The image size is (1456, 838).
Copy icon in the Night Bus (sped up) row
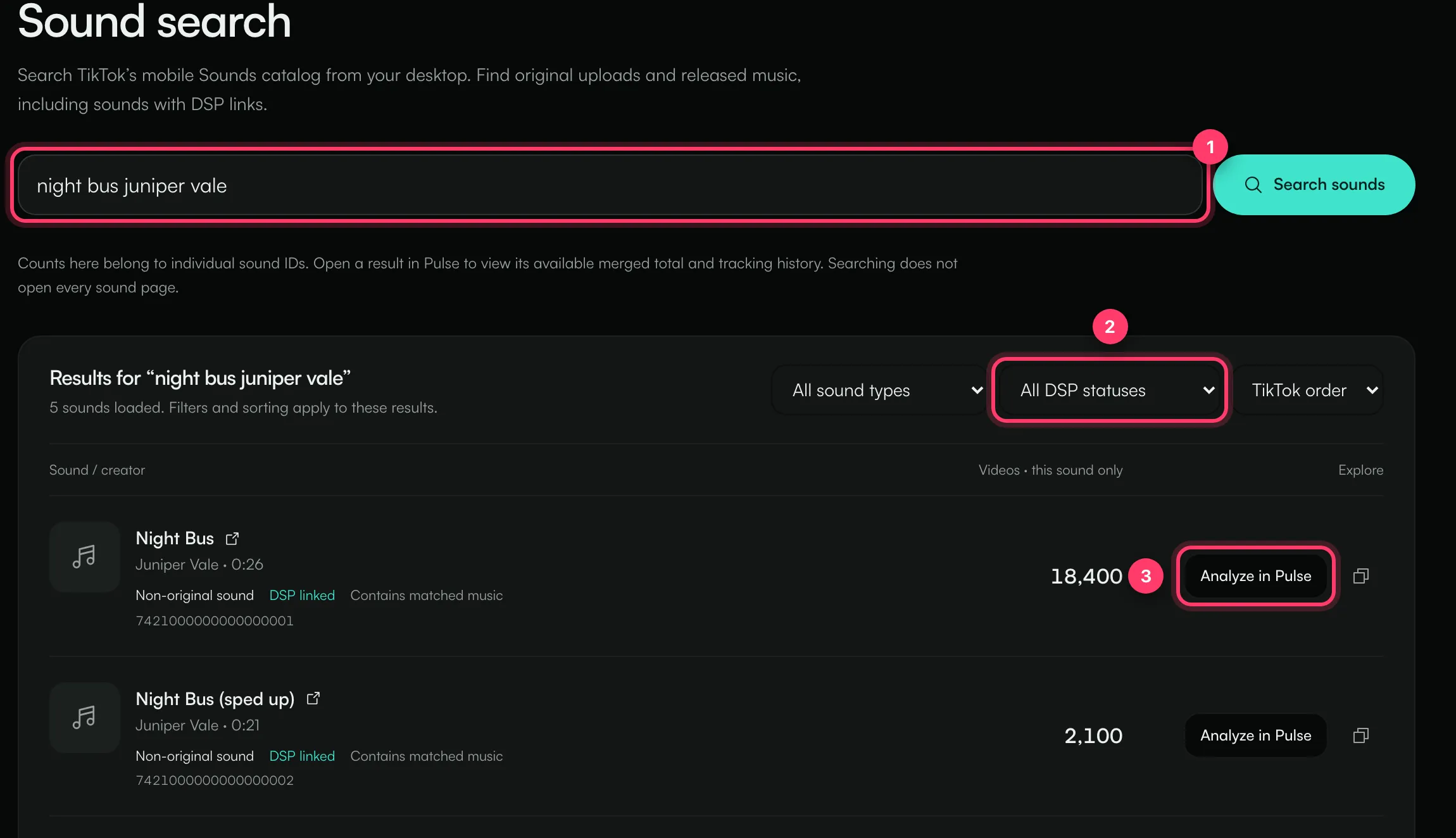point(1361,735)
